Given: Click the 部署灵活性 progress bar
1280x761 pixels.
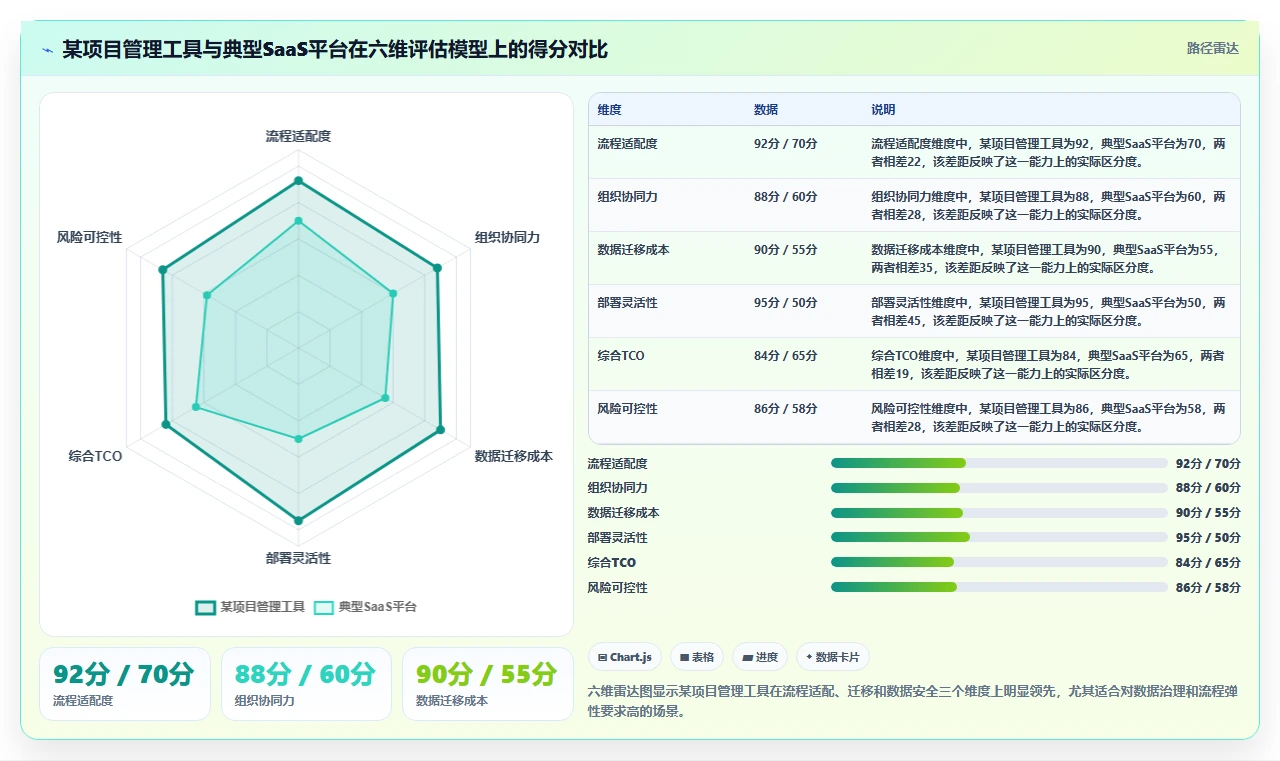Looking at the screenshot, I should coord(999,537).
